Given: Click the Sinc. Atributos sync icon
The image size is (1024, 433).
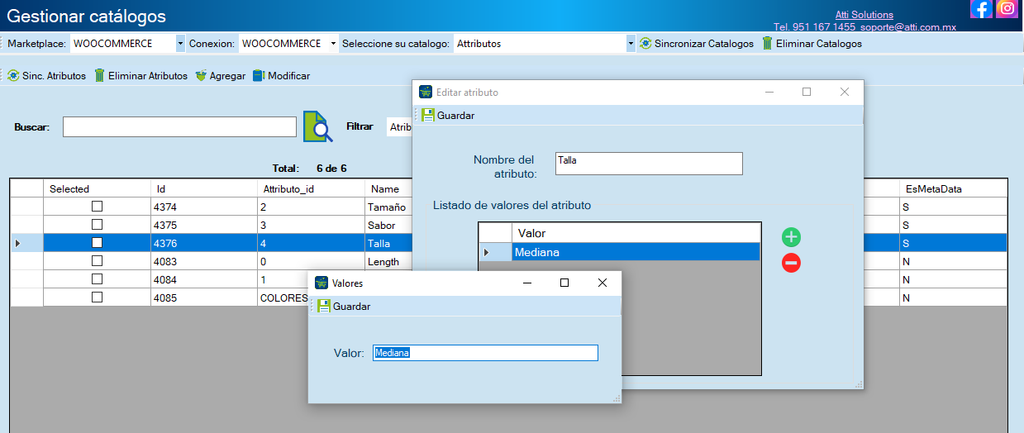Looking at the screenshot, I should pyautogui.click(x=13, y=76).
